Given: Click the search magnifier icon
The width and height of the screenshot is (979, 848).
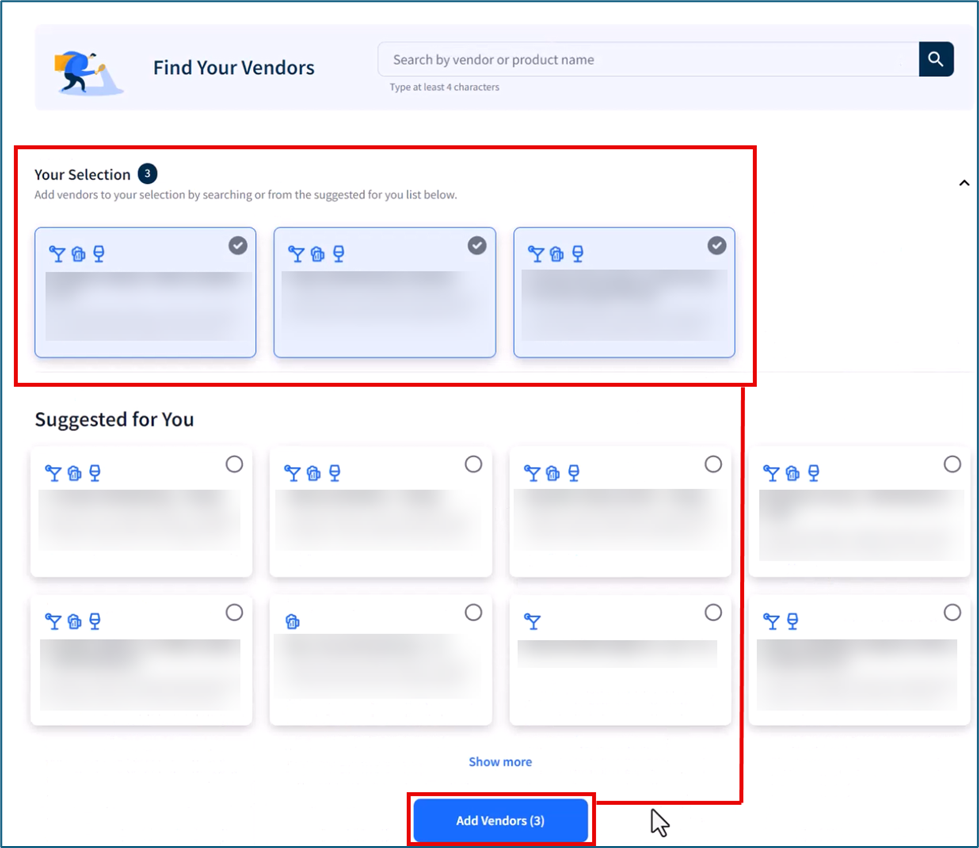Looking at the screenshot, I should [936, 59].
